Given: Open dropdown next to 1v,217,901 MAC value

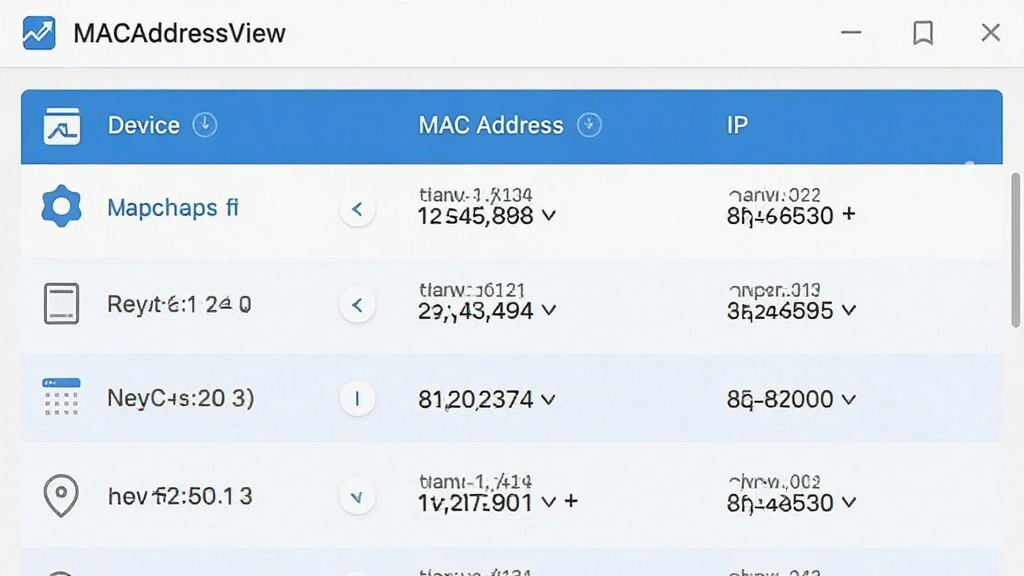Looking at the screenshot, I should pos(549,502).
